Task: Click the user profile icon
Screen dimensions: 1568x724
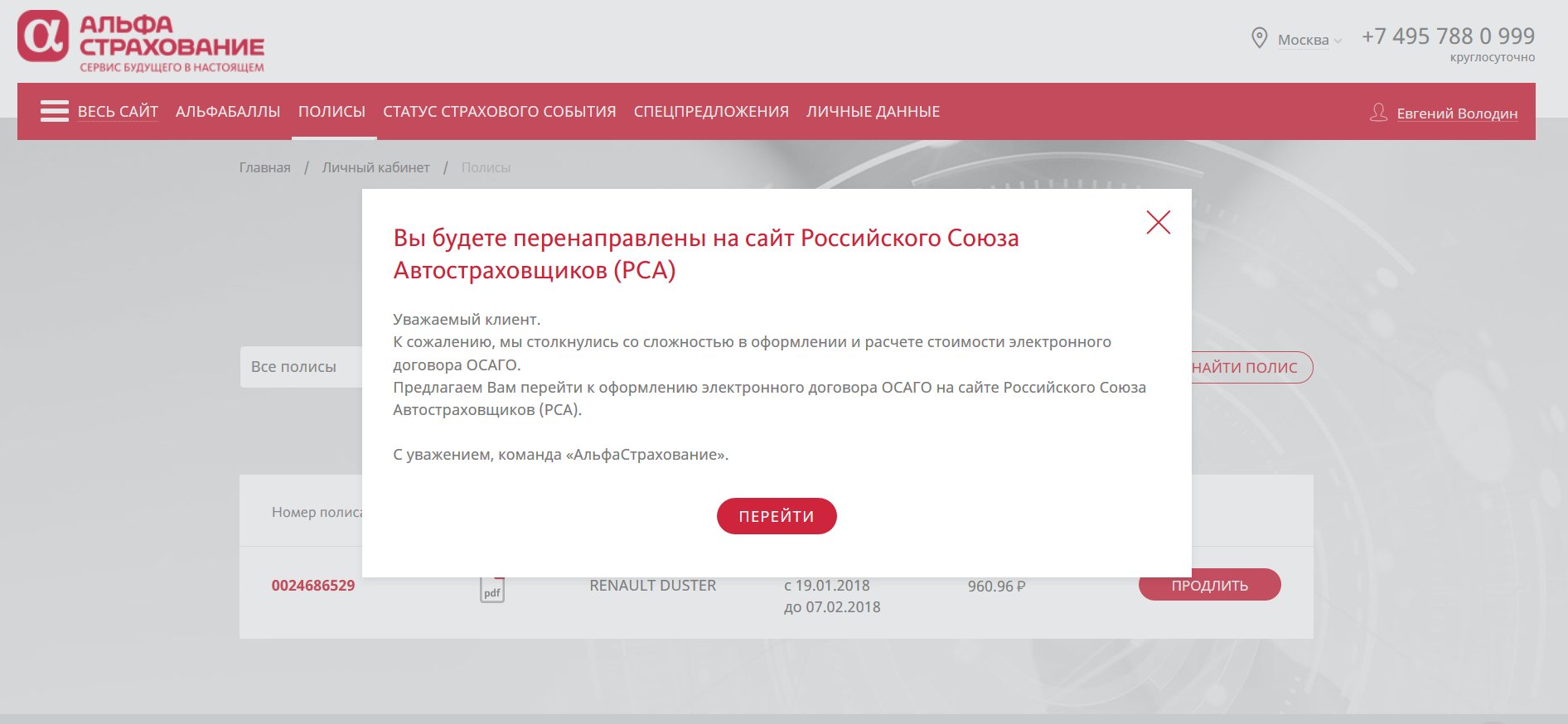Action: pyautogui.click(x=1378, y=112)
